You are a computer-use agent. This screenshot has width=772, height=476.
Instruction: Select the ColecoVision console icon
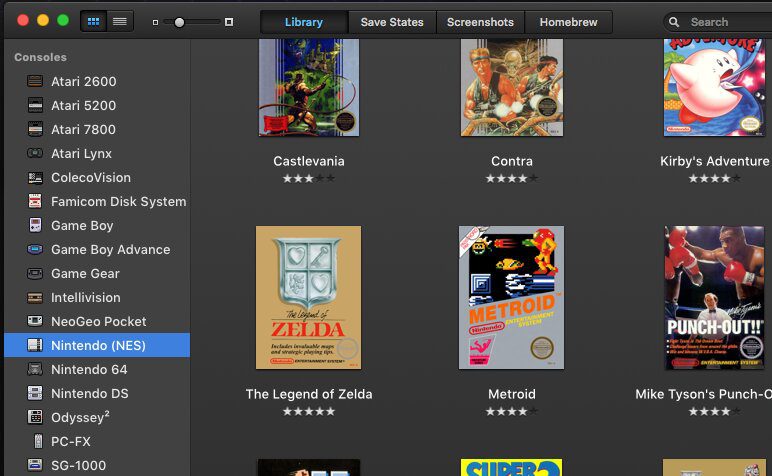point(35,177)
